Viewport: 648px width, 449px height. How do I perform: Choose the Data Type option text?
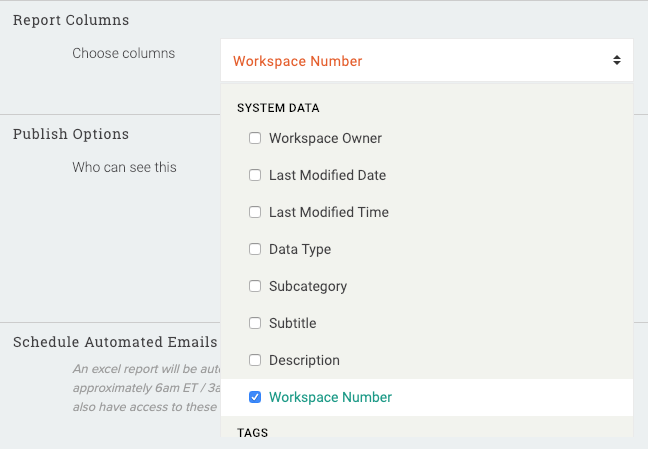point(300,249)
